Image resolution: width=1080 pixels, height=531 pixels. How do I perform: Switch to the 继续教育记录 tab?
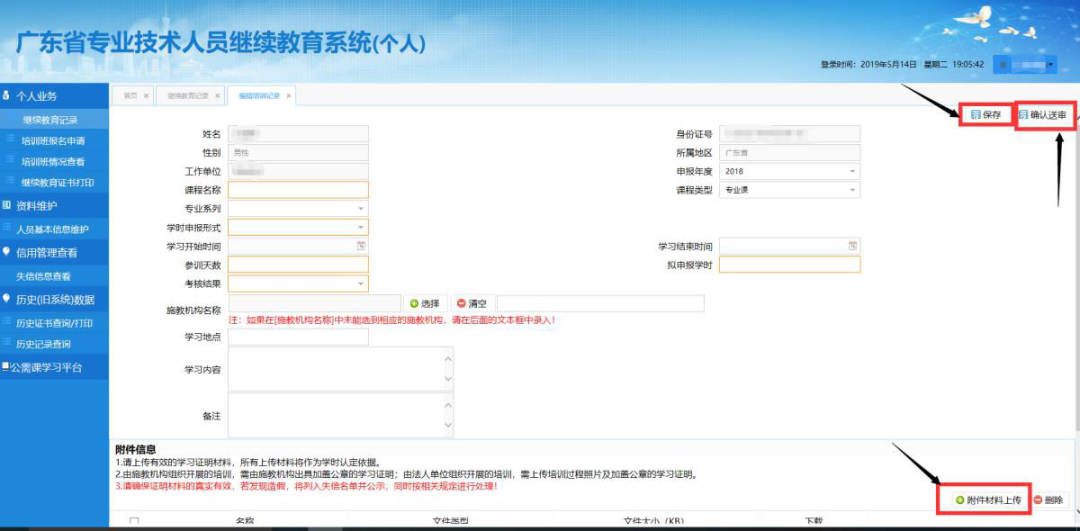click(x=187, y=96)
